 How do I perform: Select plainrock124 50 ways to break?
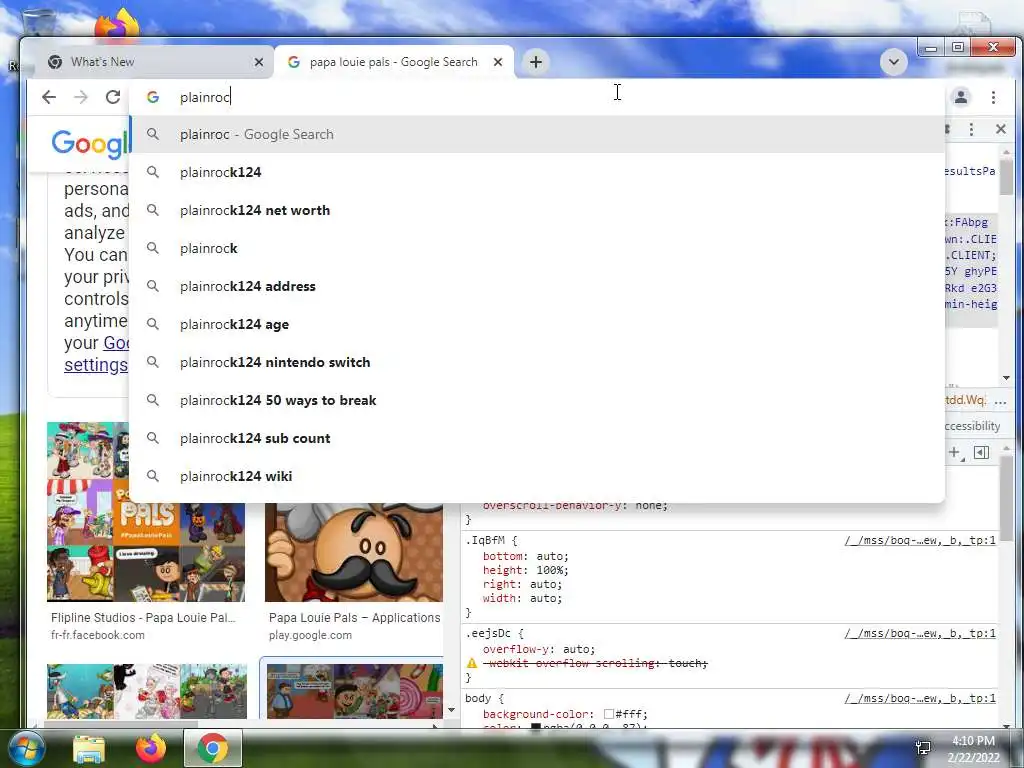coord(537,400)
